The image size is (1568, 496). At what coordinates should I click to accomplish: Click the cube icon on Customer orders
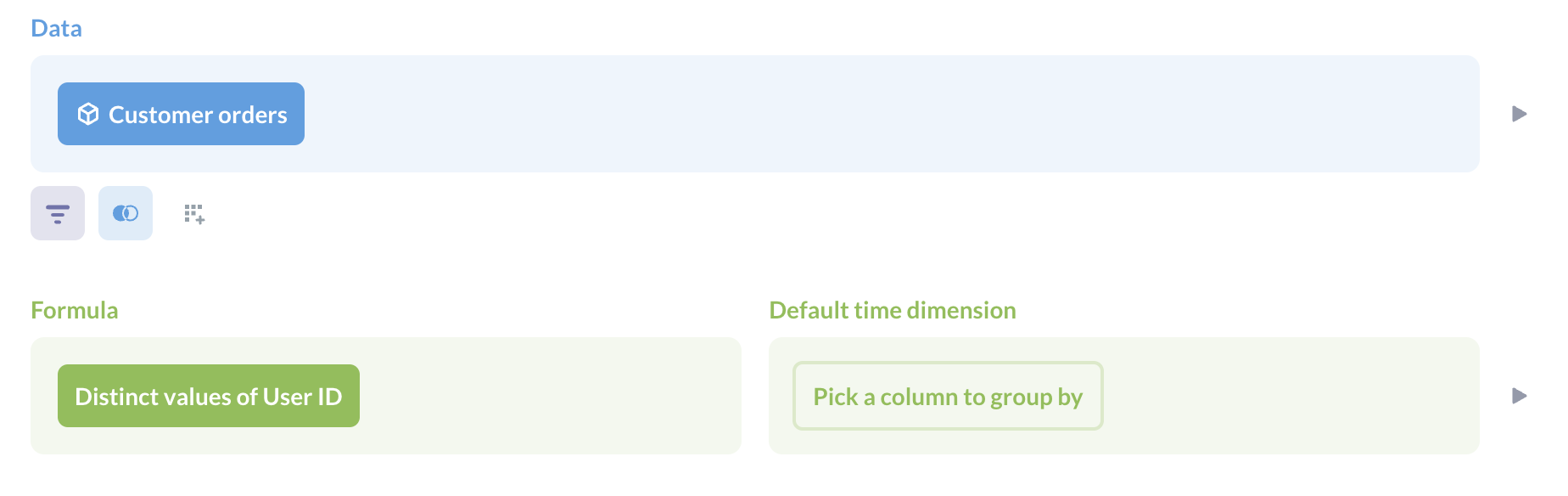click(88, 114)
